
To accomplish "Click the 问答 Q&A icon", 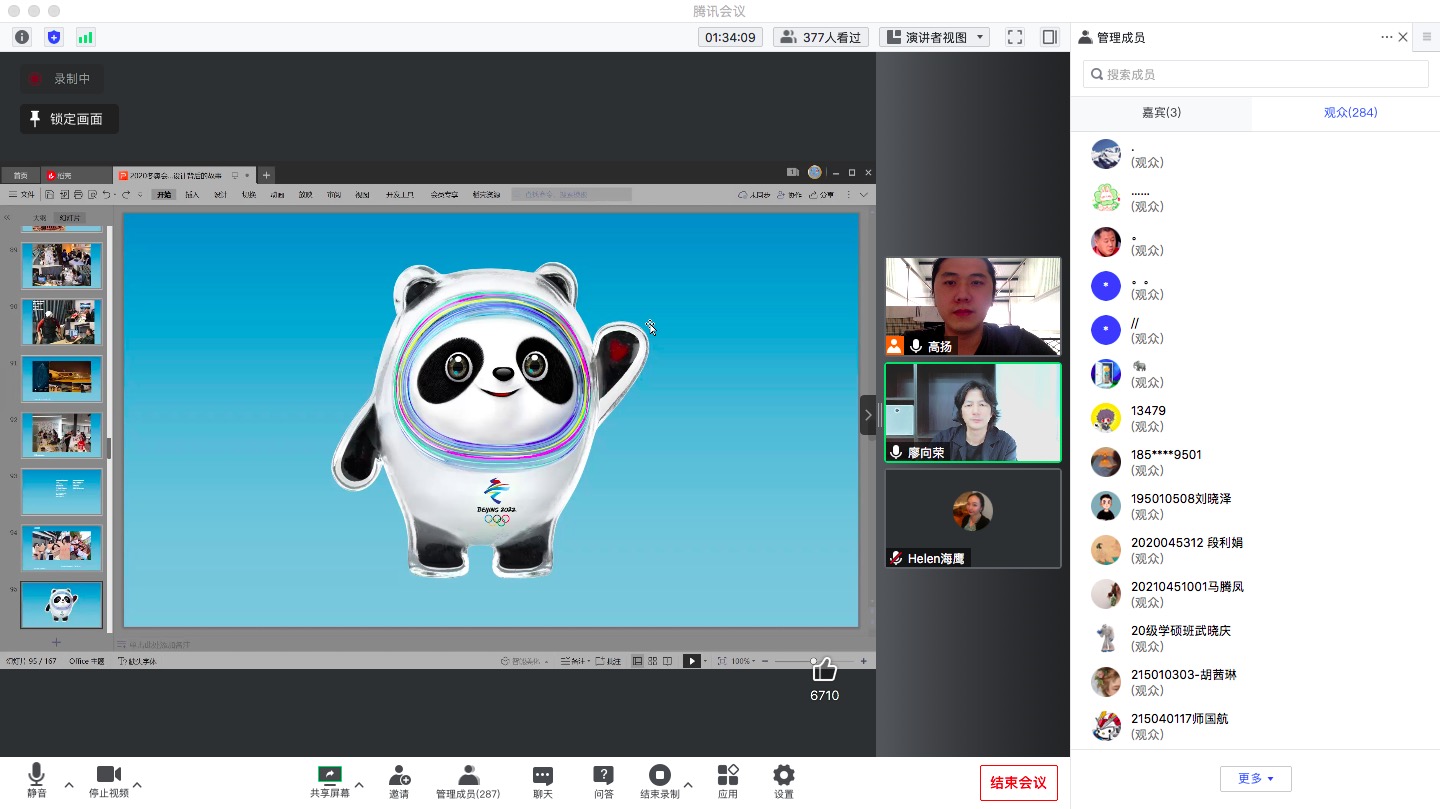I will 603,781.
